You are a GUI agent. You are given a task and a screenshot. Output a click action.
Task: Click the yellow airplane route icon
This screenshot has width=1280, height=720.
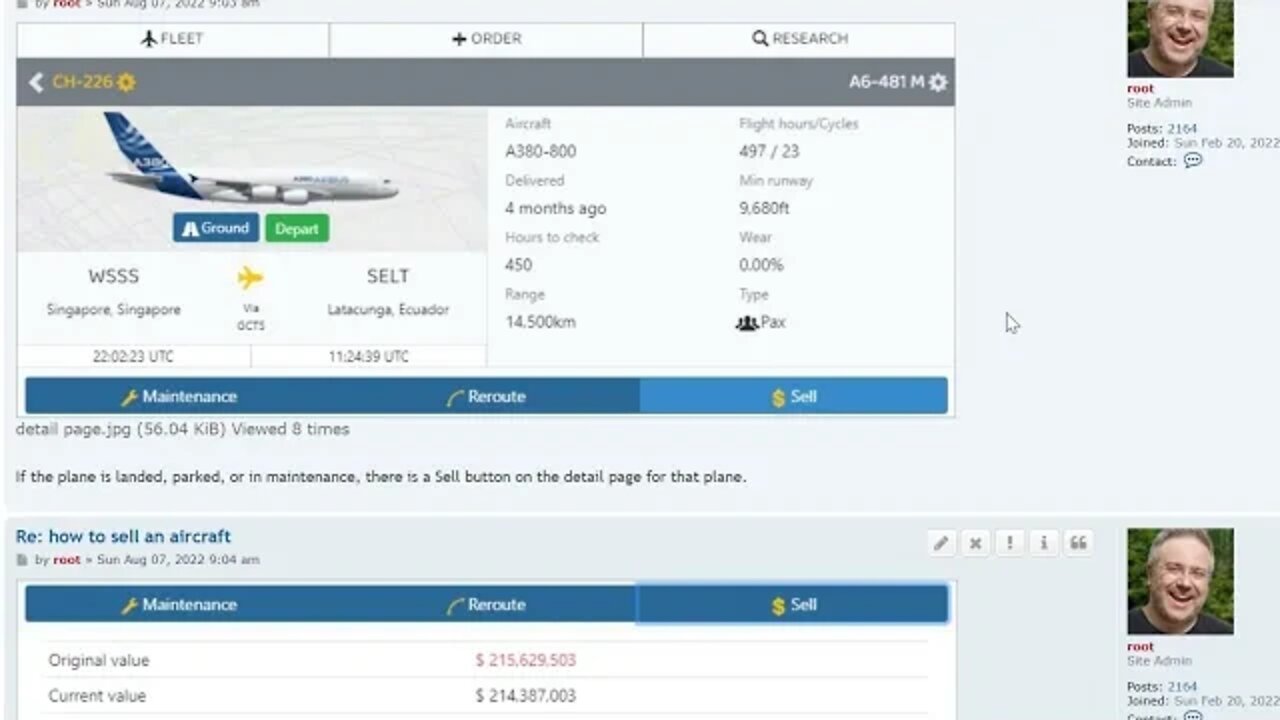tap(250, 278)
